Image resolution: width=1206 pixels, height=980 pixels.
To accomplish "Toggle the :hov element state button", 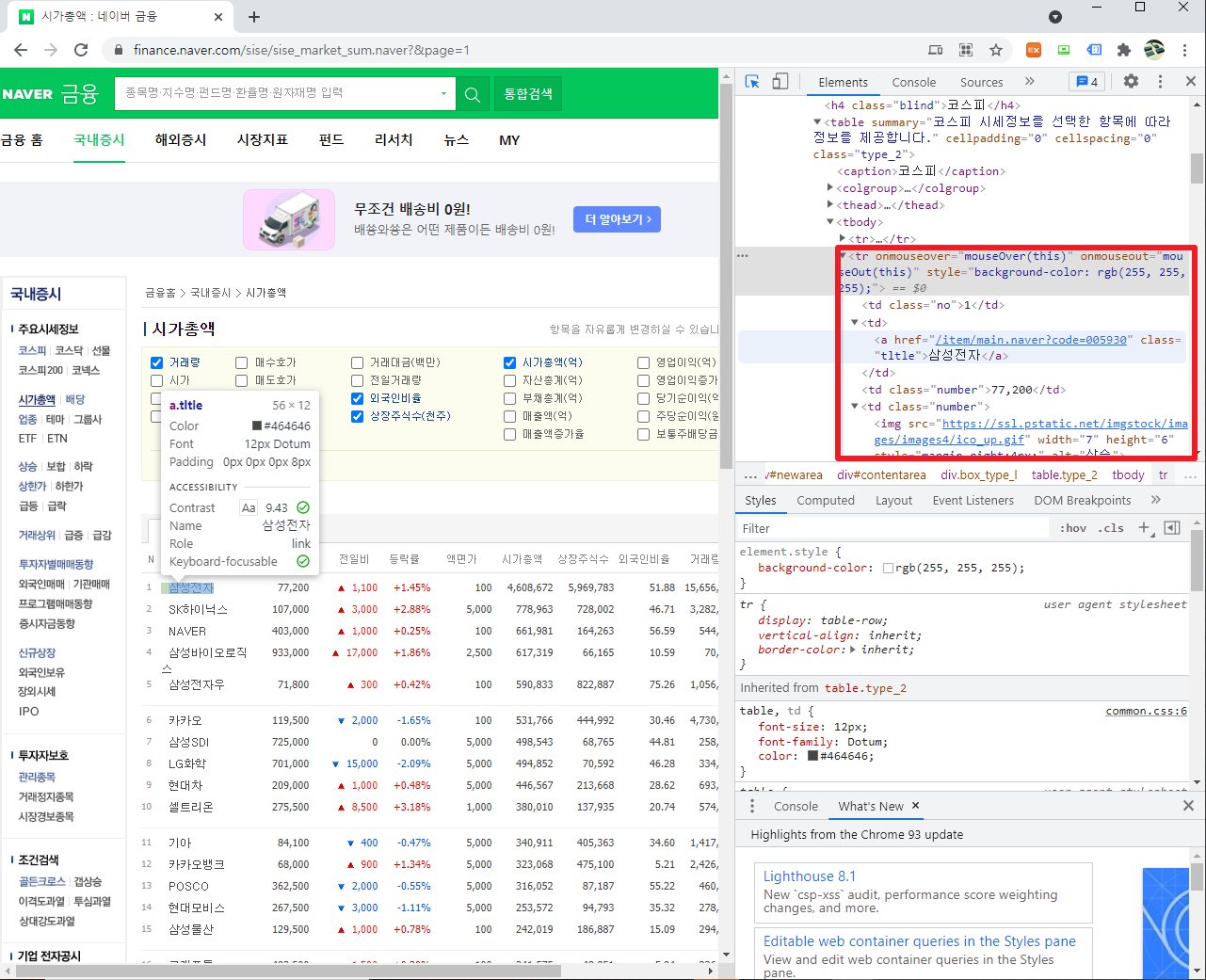I will pos(1073,528).
